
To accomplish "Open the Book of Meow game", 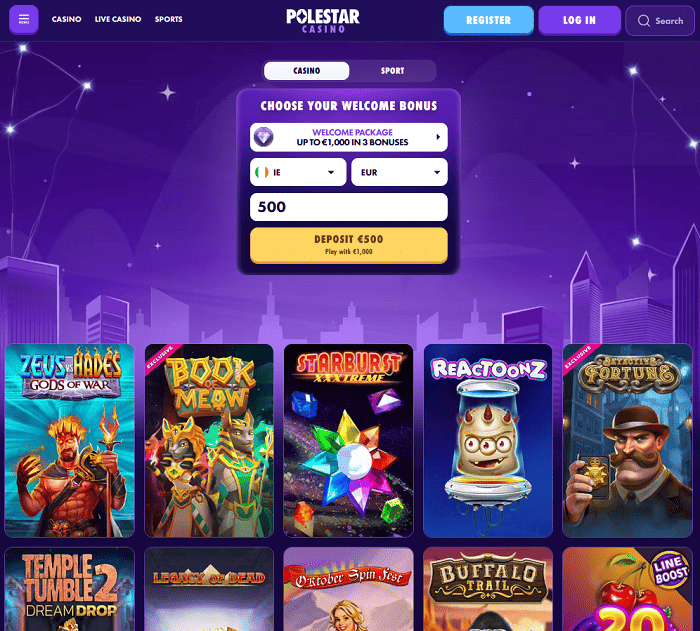I will [209, 440].
